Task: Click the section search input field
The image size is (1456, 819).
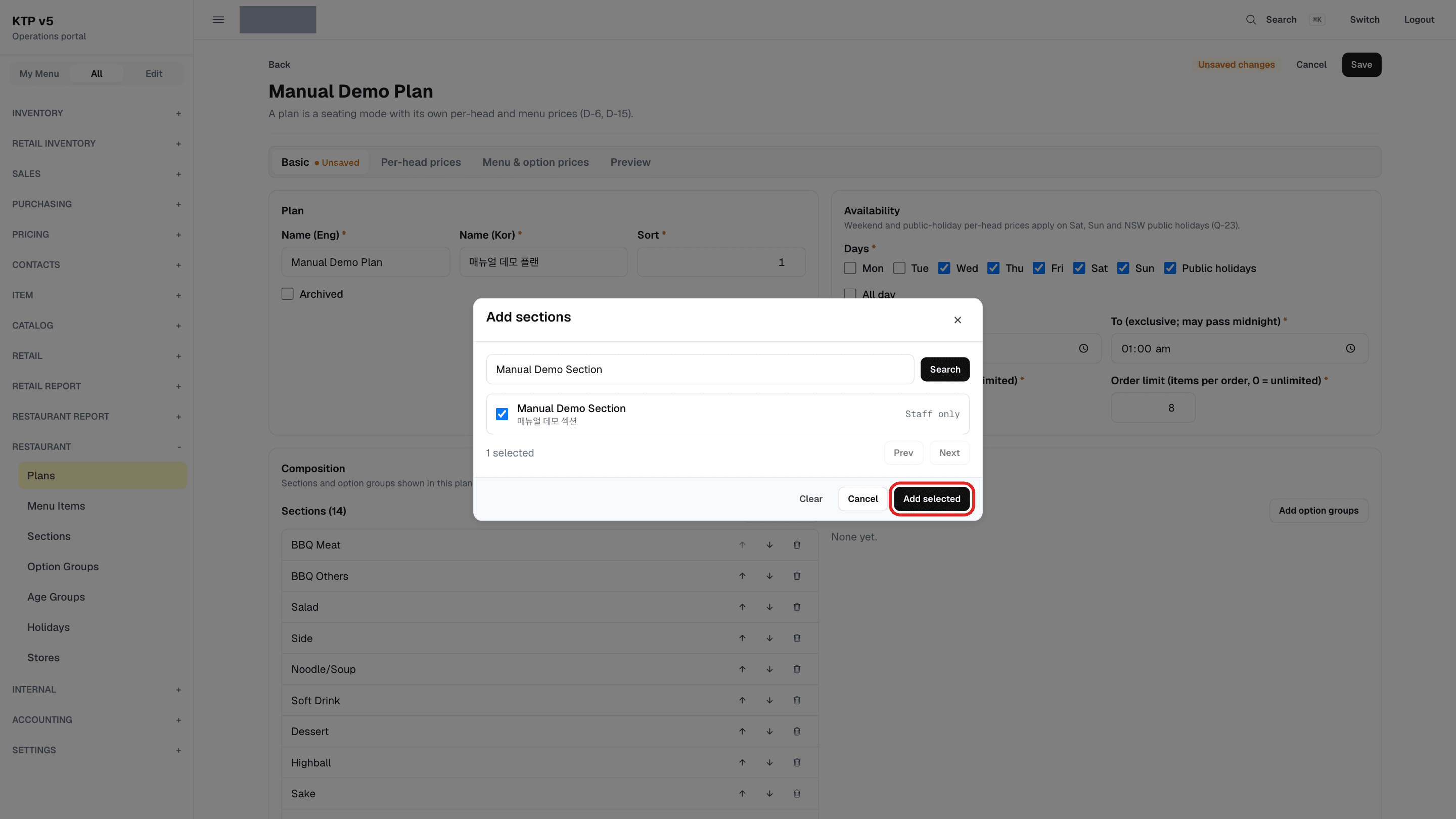Action: coord(700,369)
